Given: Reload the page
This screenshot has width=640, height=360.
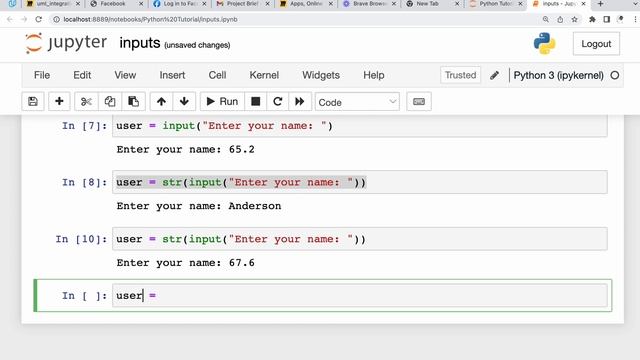Looking at the screenshot, I should pyautogui.click(x=38, y=19).
